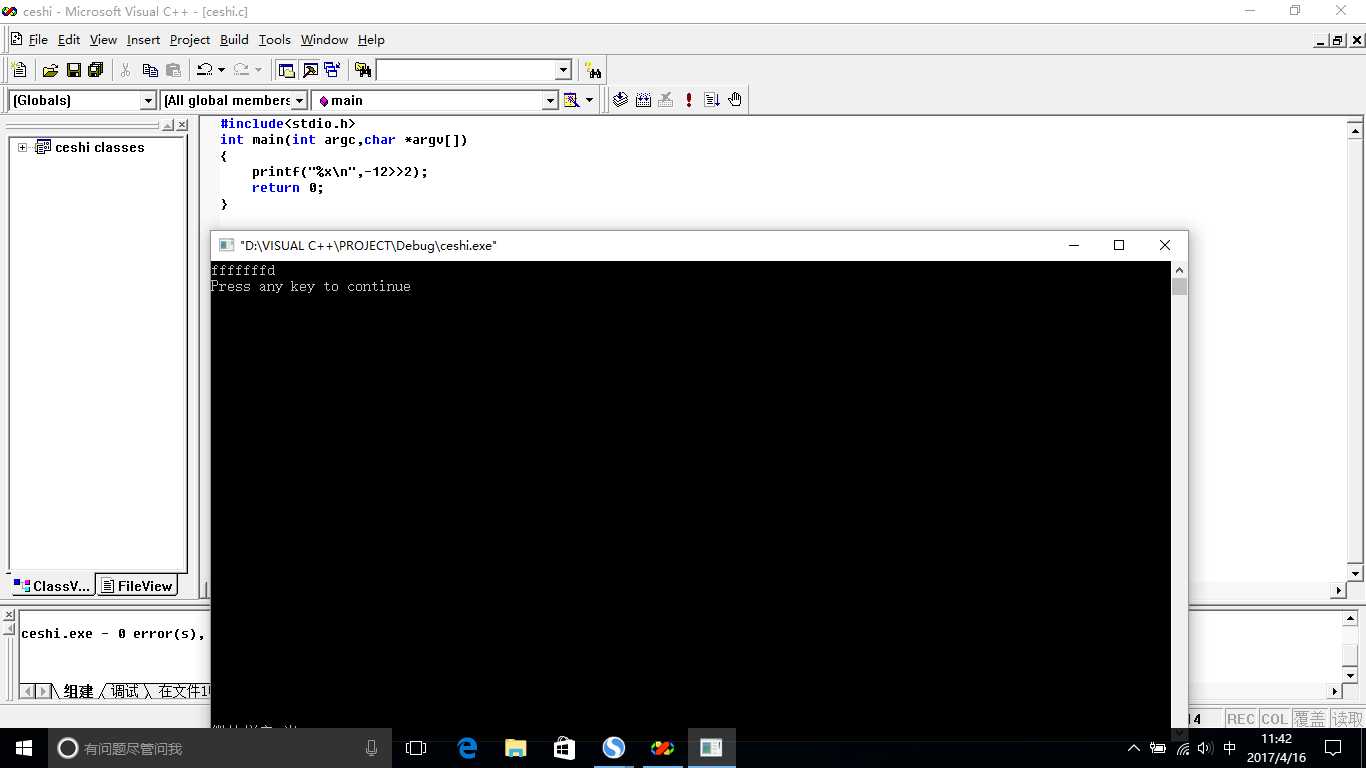Click the Save All icon

(96, 70)
